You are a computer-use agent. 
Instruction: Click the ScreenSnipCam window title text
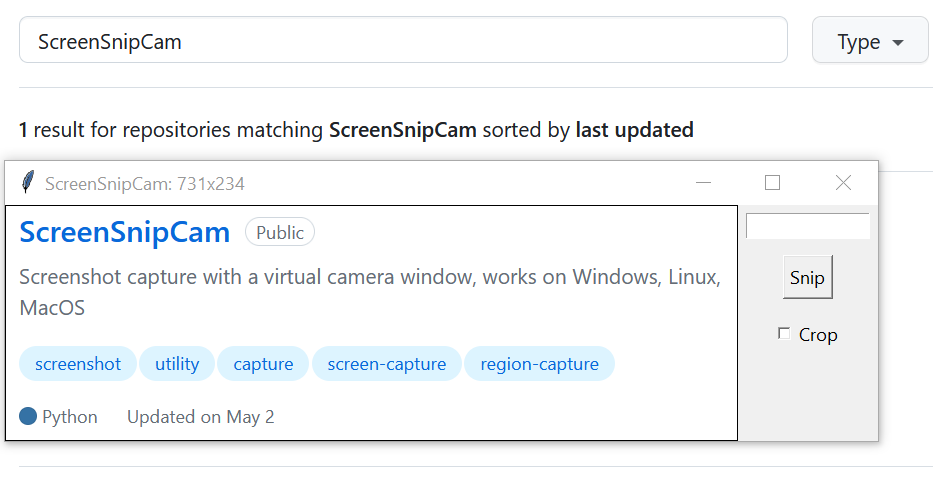(x=145, y=183)
